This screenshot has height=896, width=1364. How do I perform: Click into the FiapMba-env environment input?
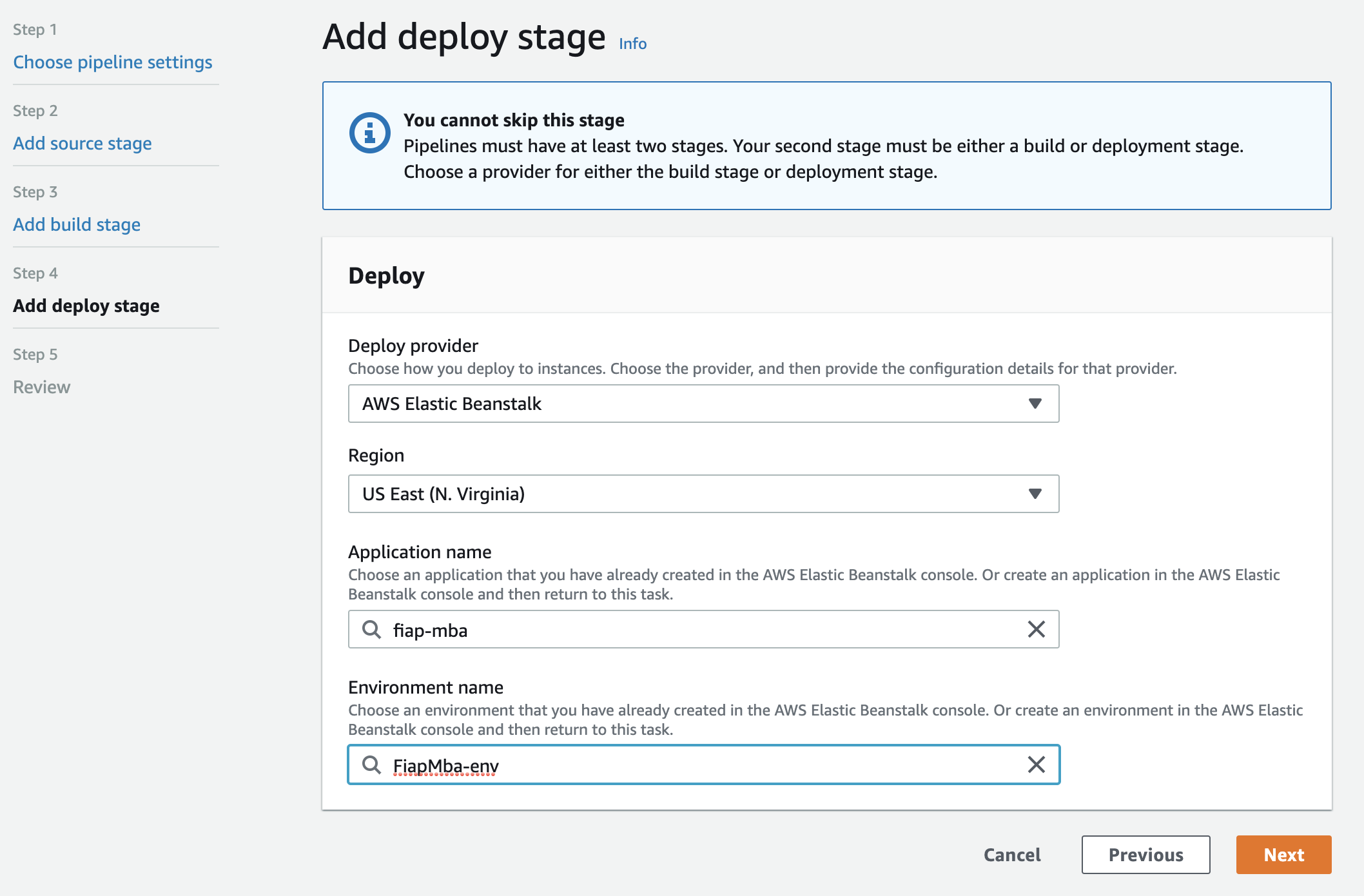(703, 765)
